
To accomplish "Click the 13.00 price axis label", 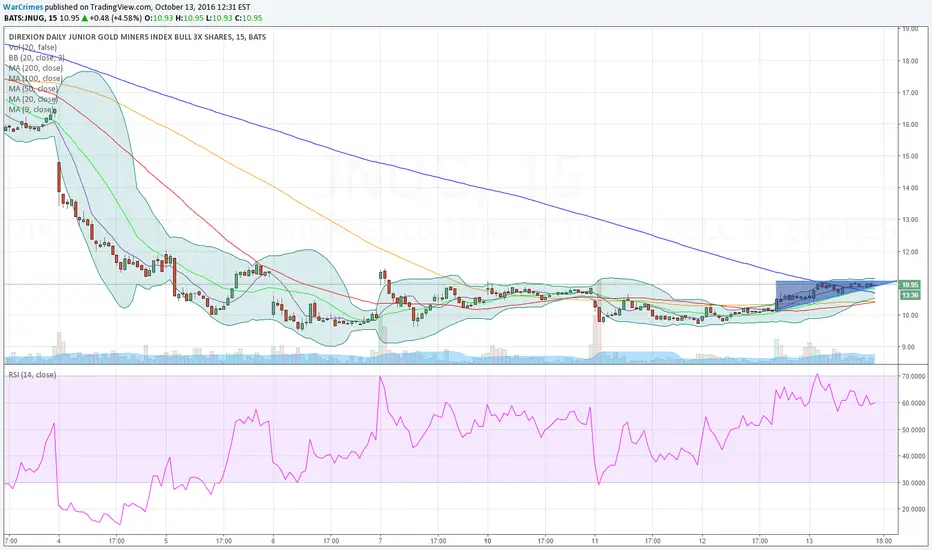I will tap(910, 219).
